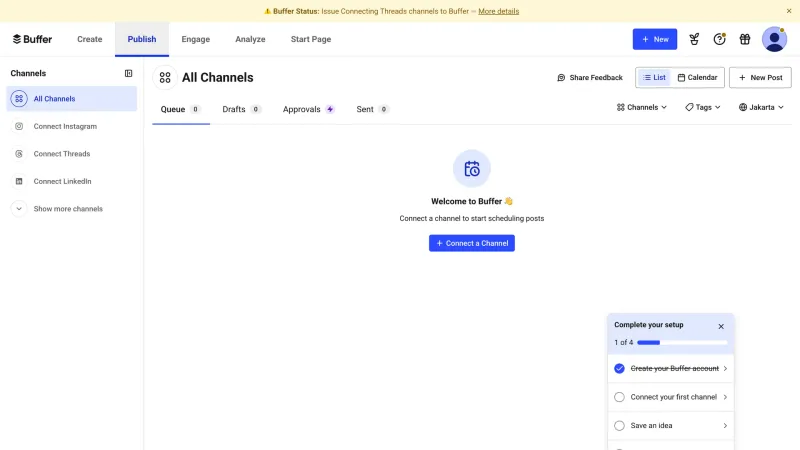Go to the Engage section
The width and height of the screenshot is (800, 450).
pos(196,39)
